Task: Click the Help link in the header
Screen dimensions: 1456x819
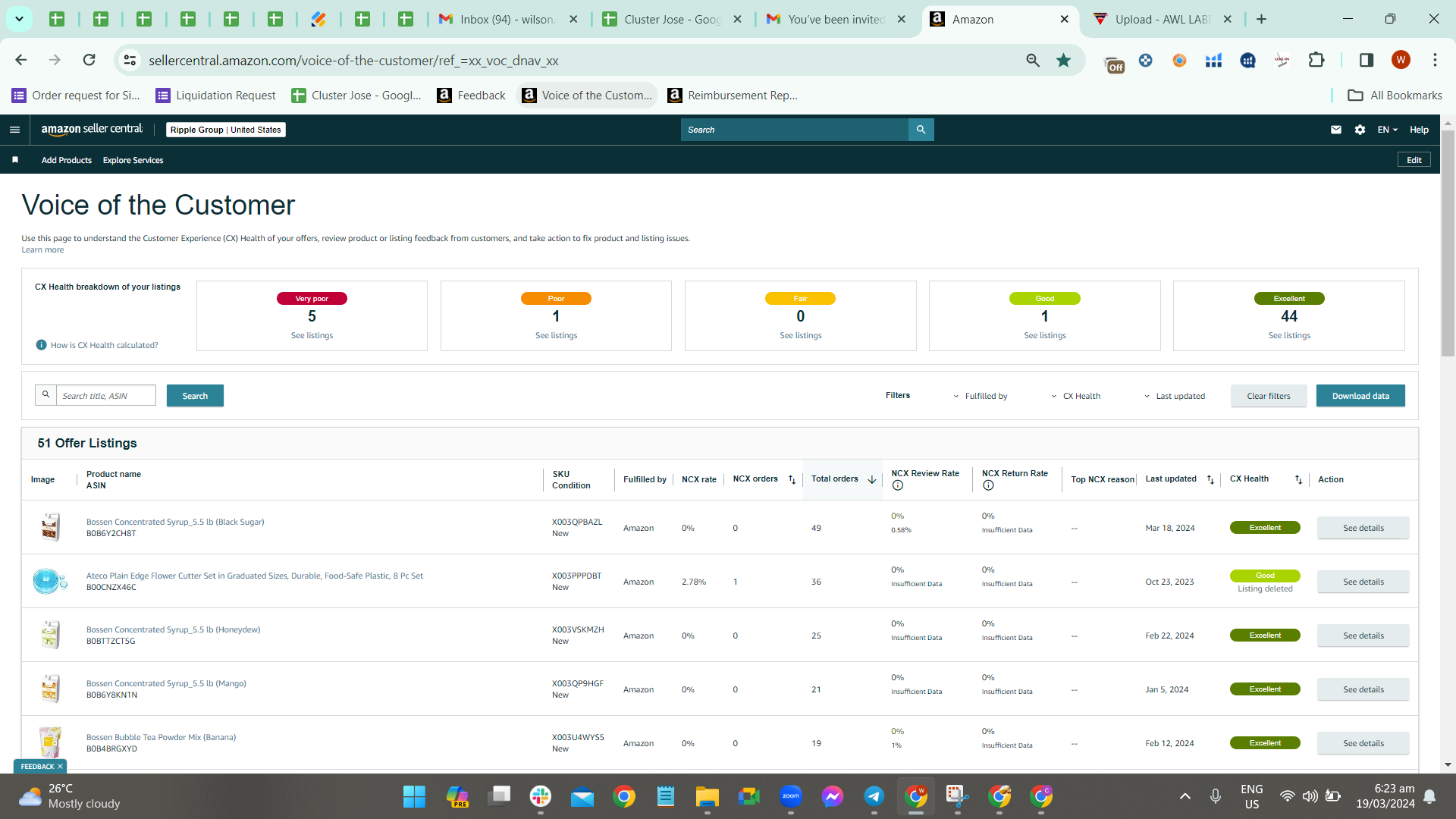Action: pyautogui.click(x=1419, y=130)
